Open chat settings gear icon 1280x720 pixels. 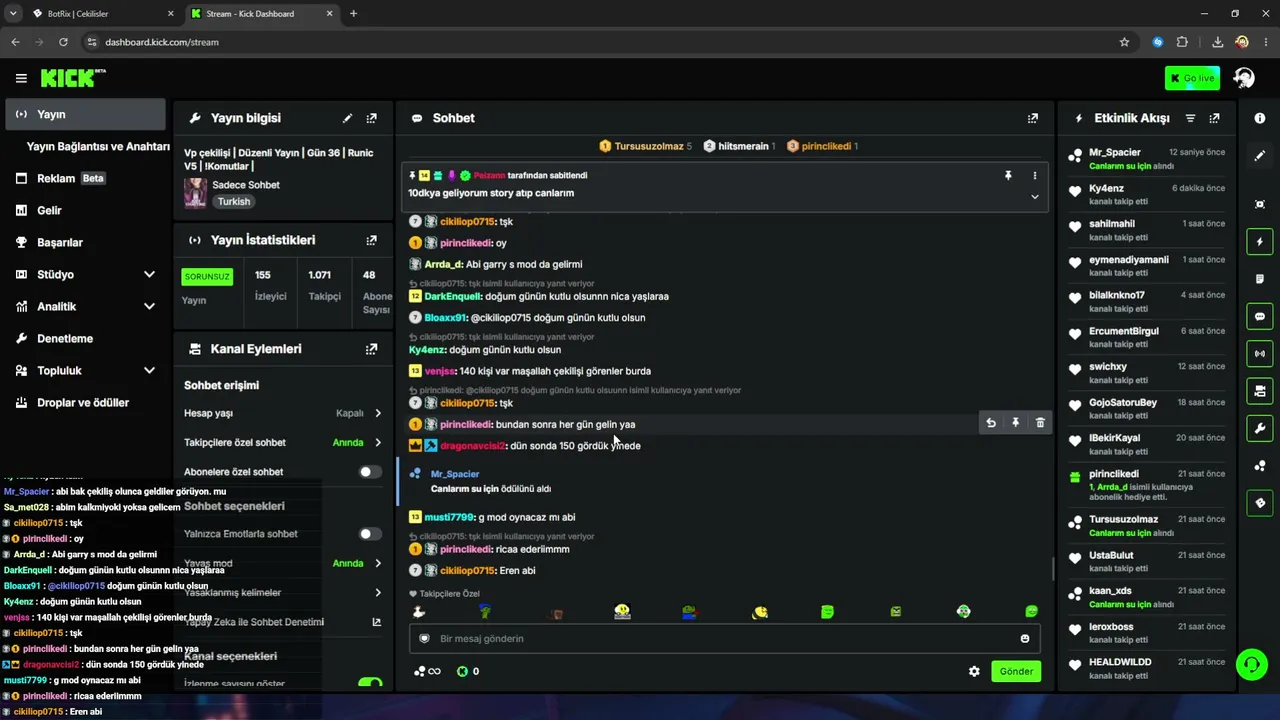pyautogui.click(x=974, y=671)
